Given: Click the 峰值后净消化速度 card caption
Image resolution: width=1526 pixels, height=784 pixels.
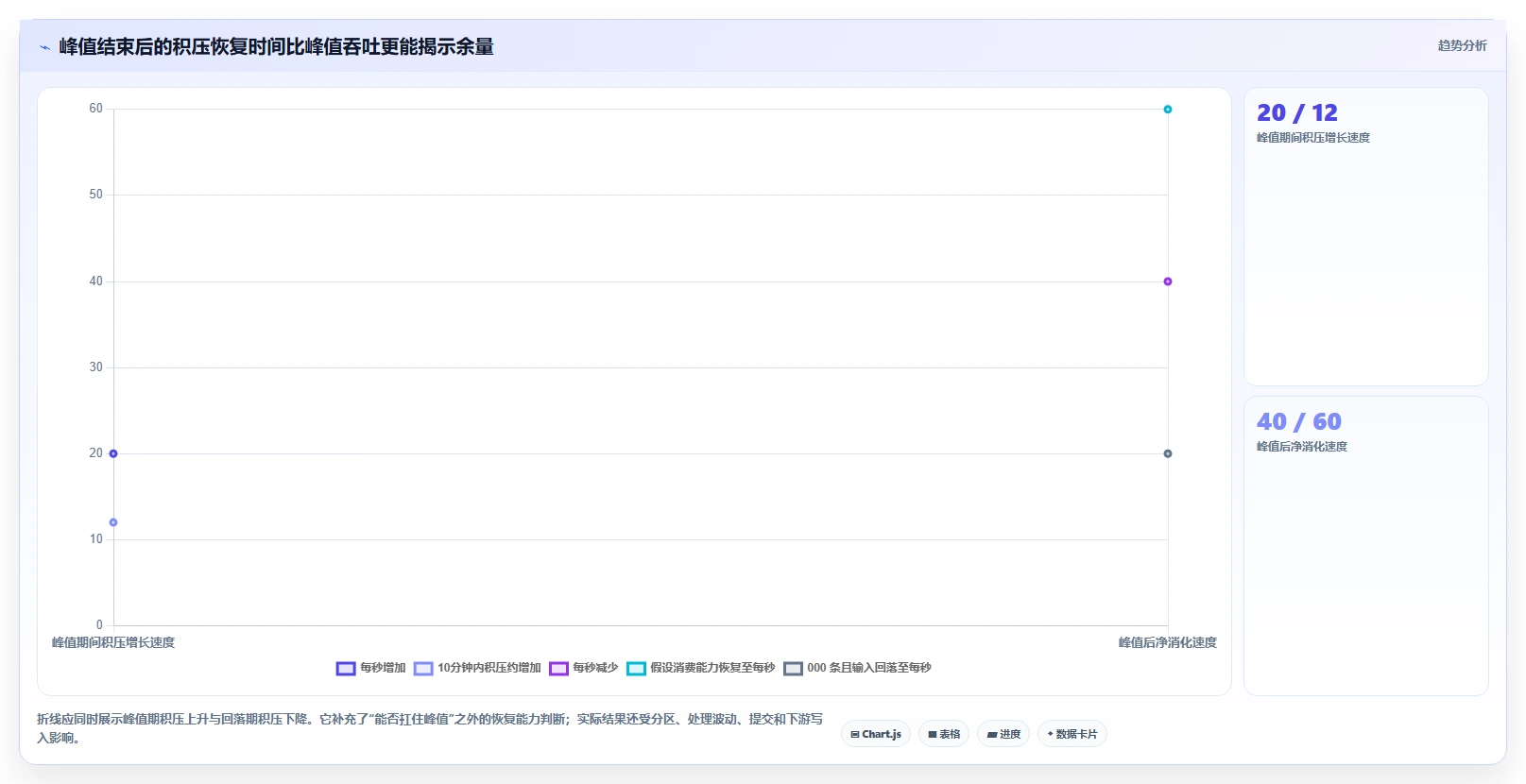Looking at the screenshot, I should click(x=1302, y=447).
